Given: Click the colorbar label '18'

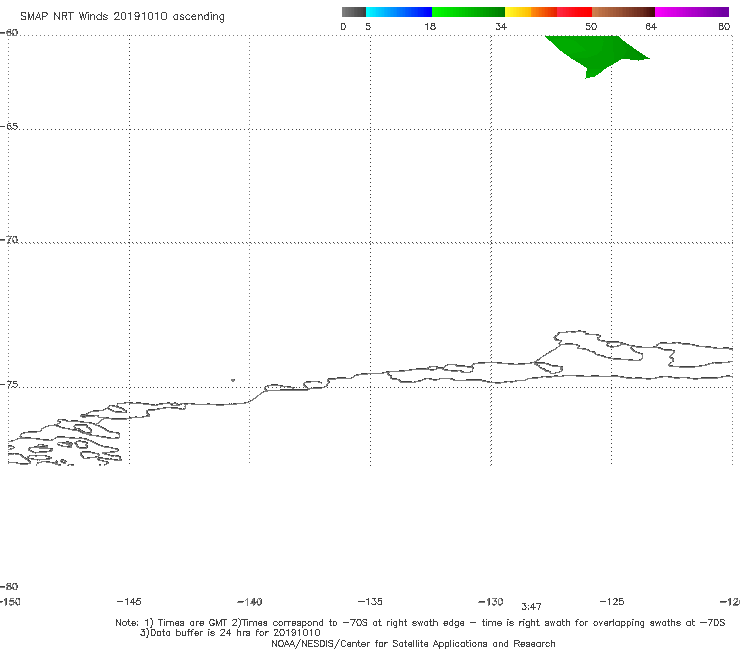Looking at the screenshot, I should [x=429, y=26].
